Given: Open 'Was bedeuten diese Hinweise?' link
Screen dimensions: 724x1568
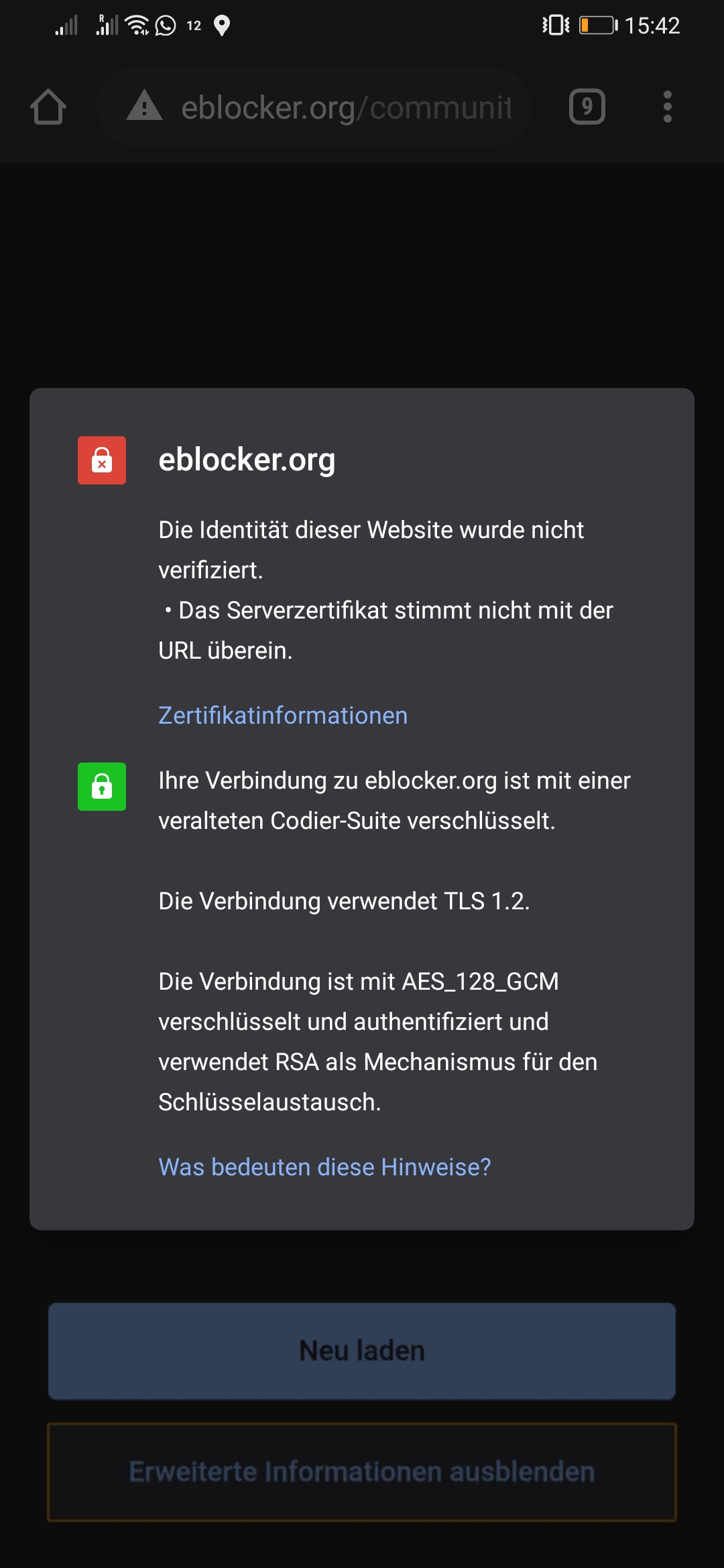Looking at the screenshot, I should [324, 1167].
